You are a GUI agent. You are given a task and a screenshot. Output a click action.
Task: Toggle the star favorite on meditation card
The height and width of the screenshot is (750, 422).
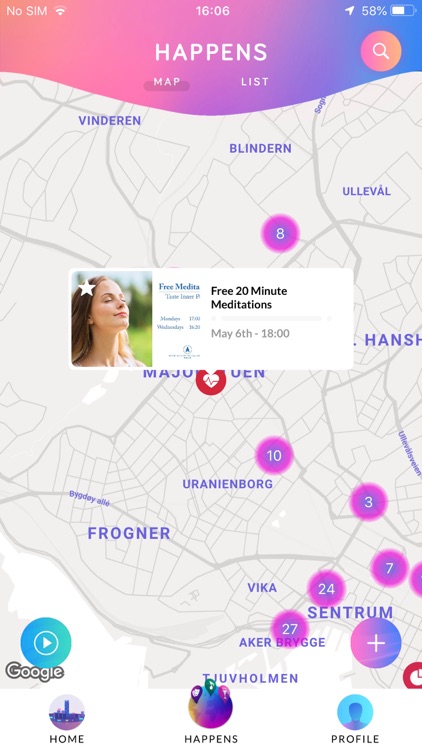87,288
